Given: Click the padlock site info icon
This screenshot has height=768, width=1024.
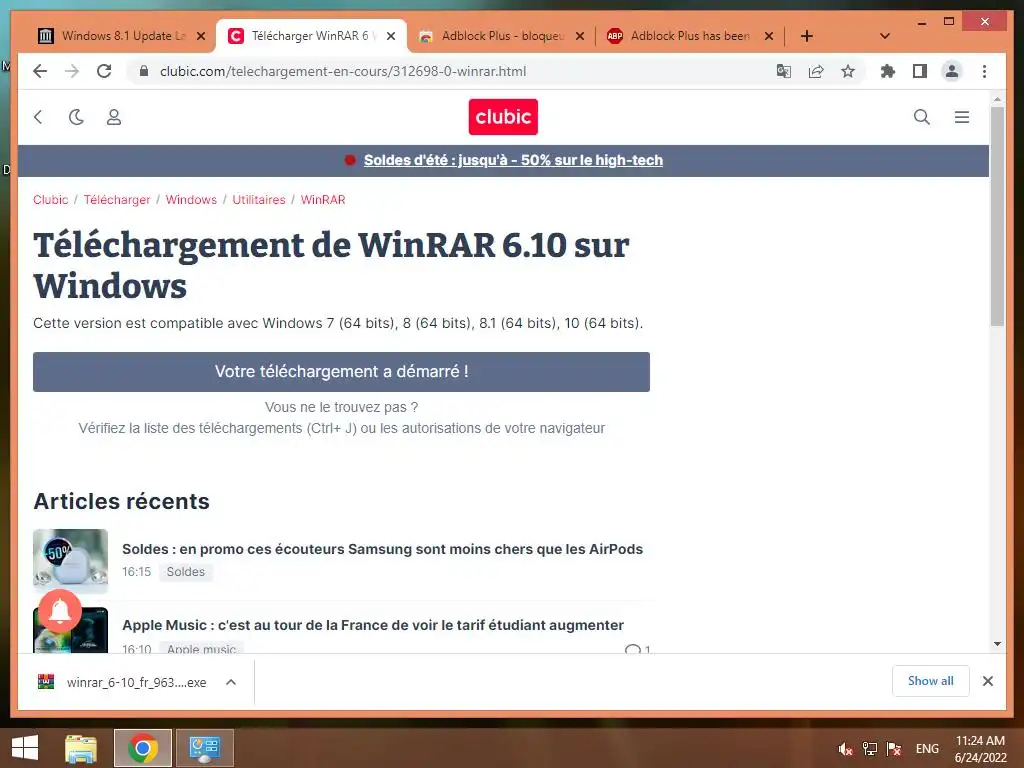Looking at the screenshot, I should click(144, 71).
